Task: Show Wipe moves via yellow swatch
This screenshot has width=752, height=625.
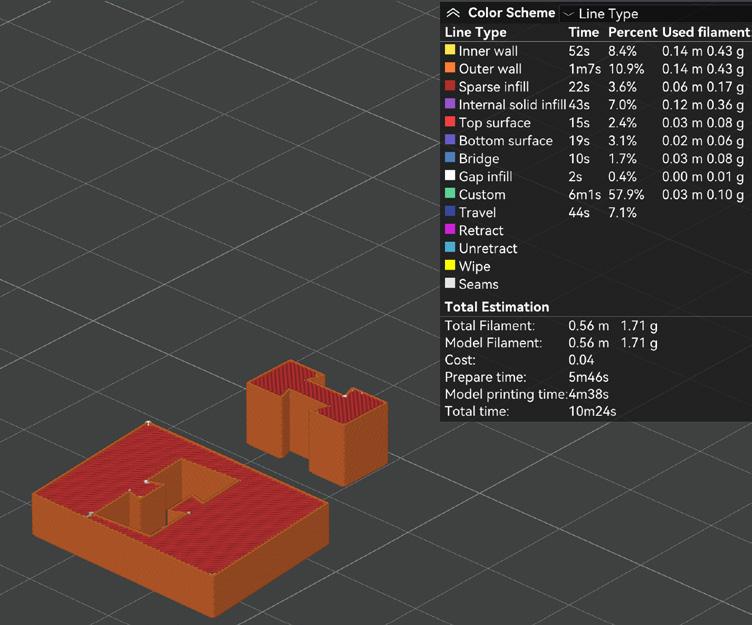Action: click(x=449, y=265)
